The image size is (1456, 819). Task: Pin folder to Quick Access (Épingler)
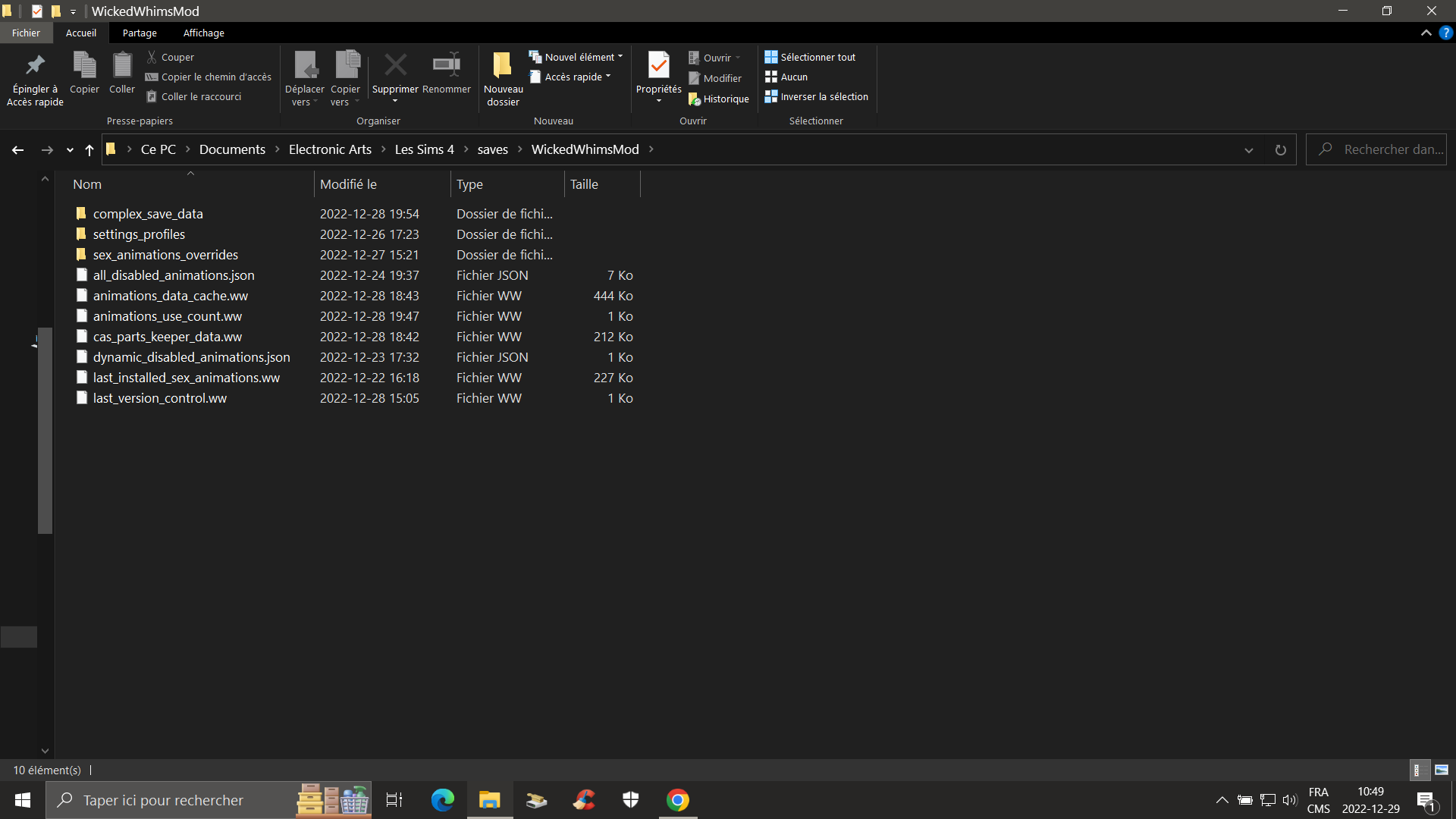[x=35, y=79]
